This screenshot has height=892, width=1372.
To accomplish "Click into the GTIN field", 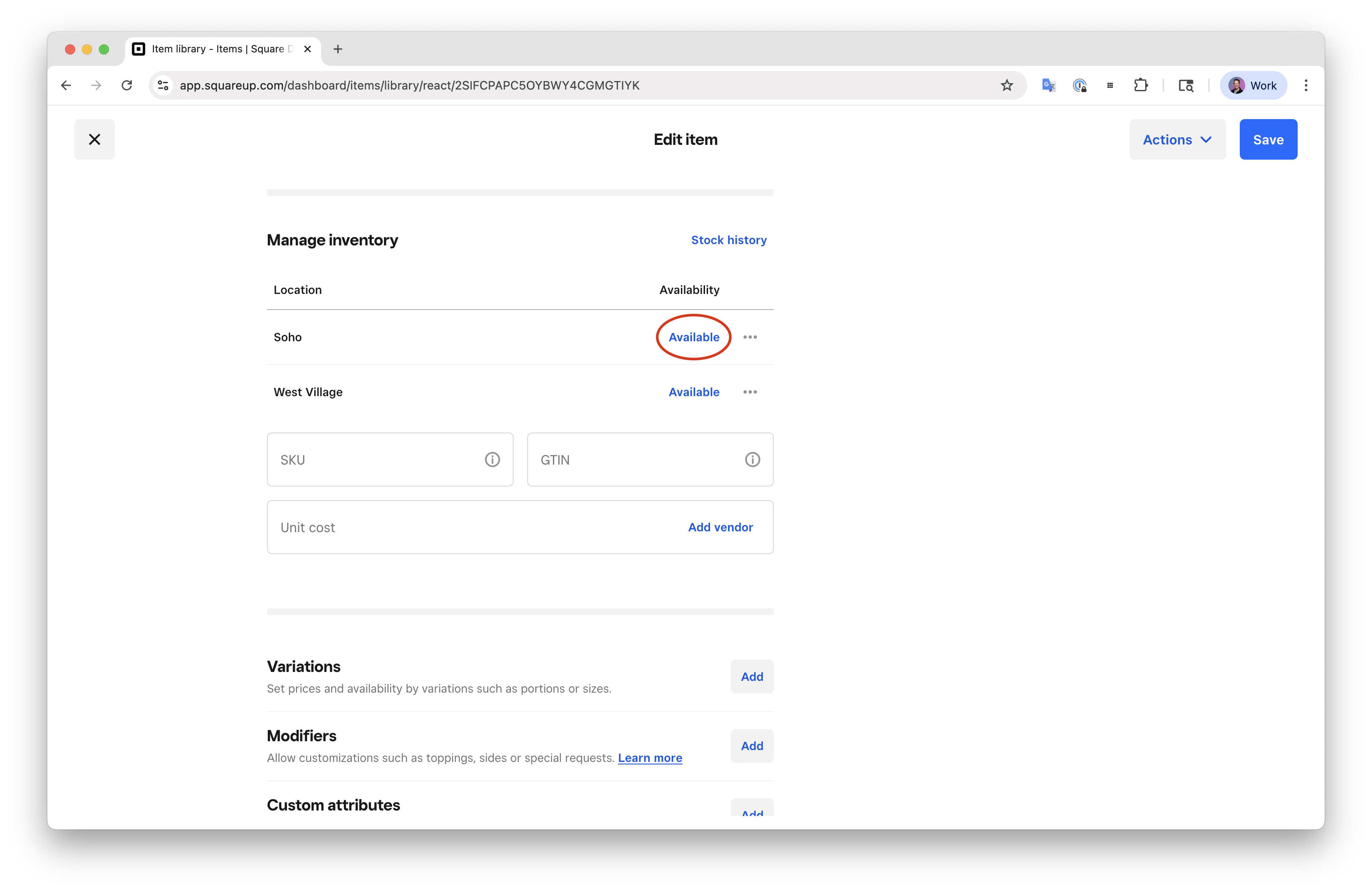I will pyautogui.click(x=634, y=459).
